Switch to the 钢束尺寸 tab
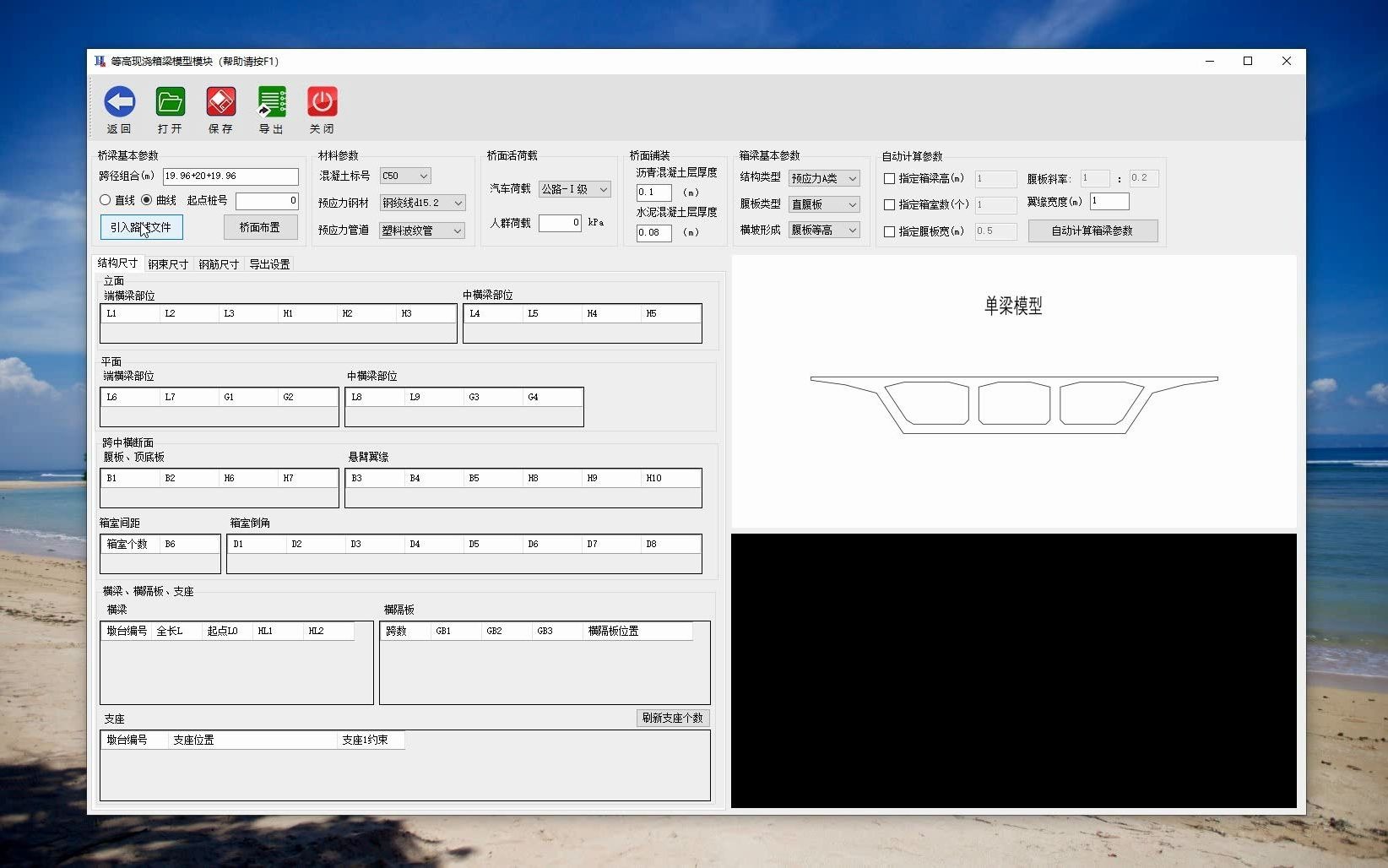Image resolution: width=1388 pixels, height=868 pixels. pyautogui.click(x=167, y=263)
